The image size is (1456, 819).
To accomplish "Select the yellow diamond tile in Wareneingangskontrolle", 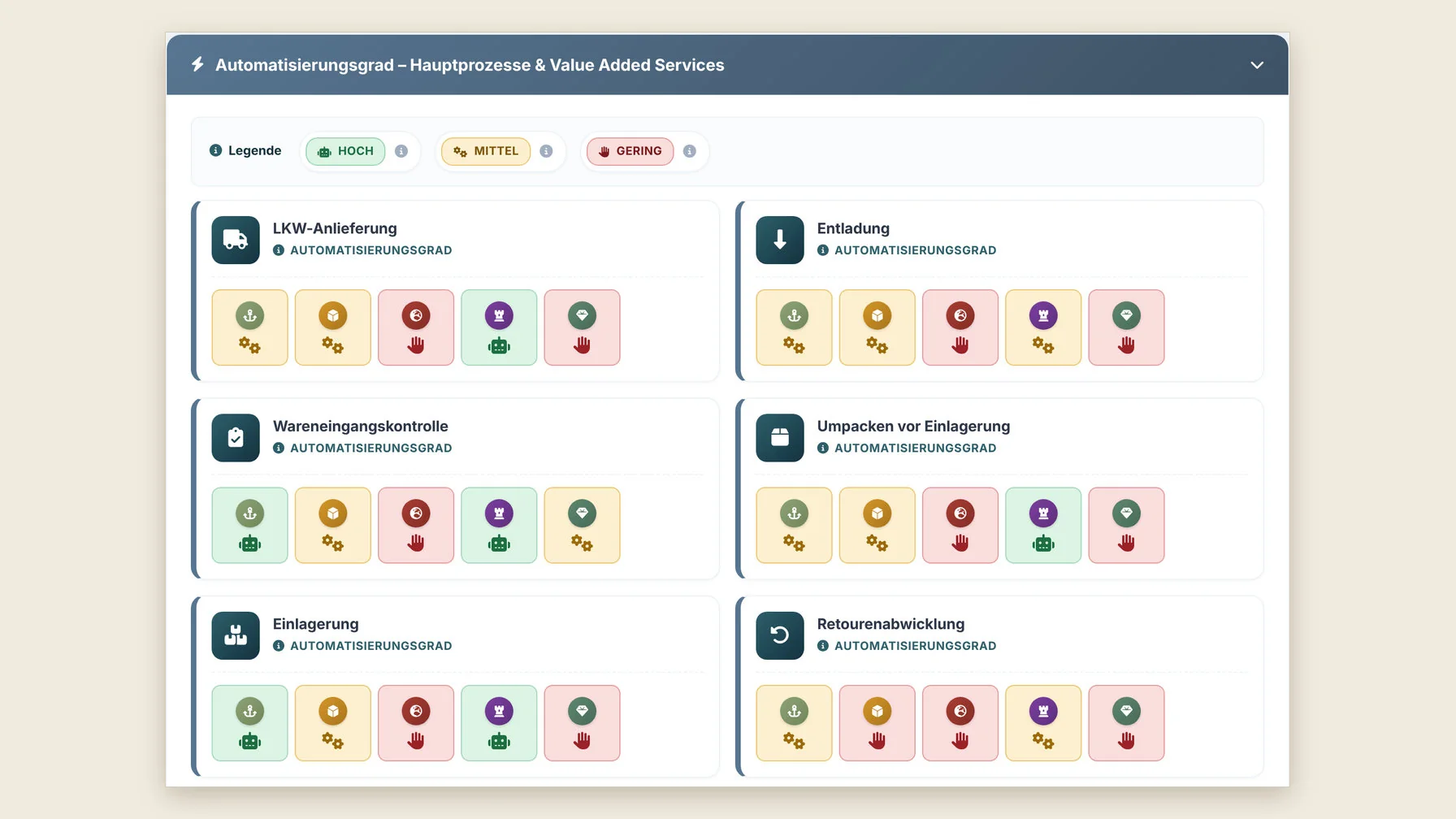I will [x=583, y=526].
